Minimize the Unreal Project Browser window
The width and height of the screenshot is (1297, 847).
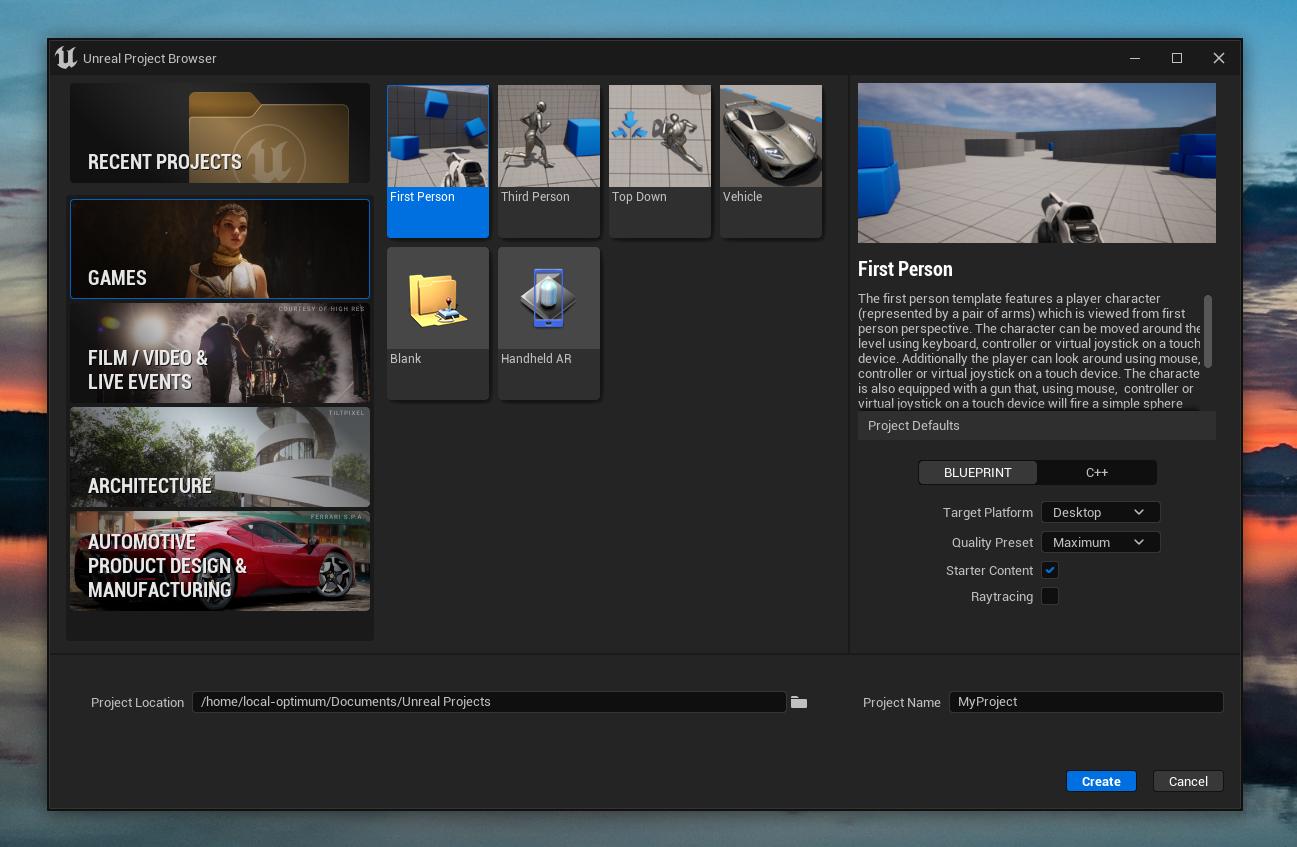tap(1135, 58)
